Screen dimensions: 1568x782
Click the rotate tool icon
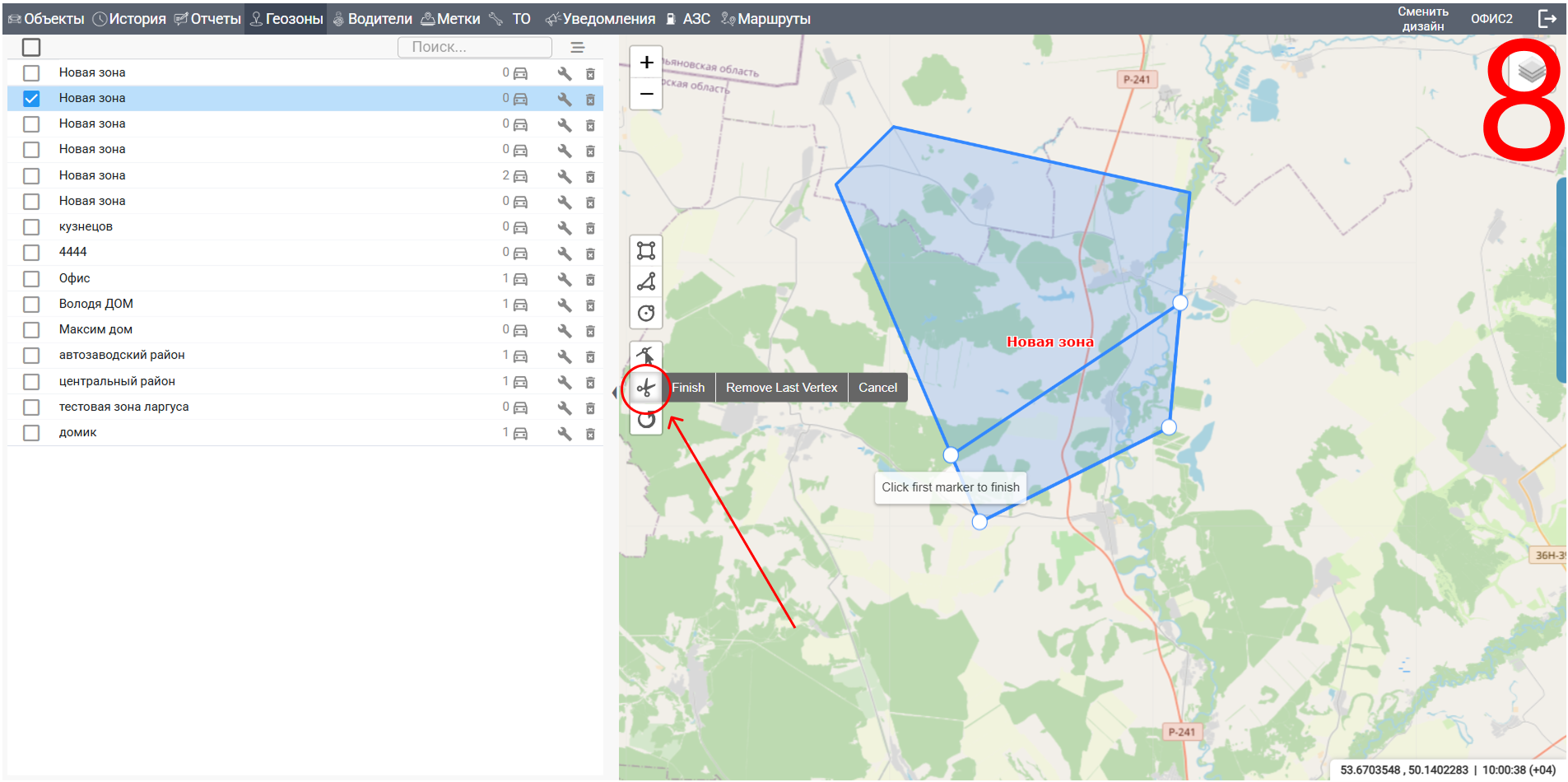click(x=646, y=420)
